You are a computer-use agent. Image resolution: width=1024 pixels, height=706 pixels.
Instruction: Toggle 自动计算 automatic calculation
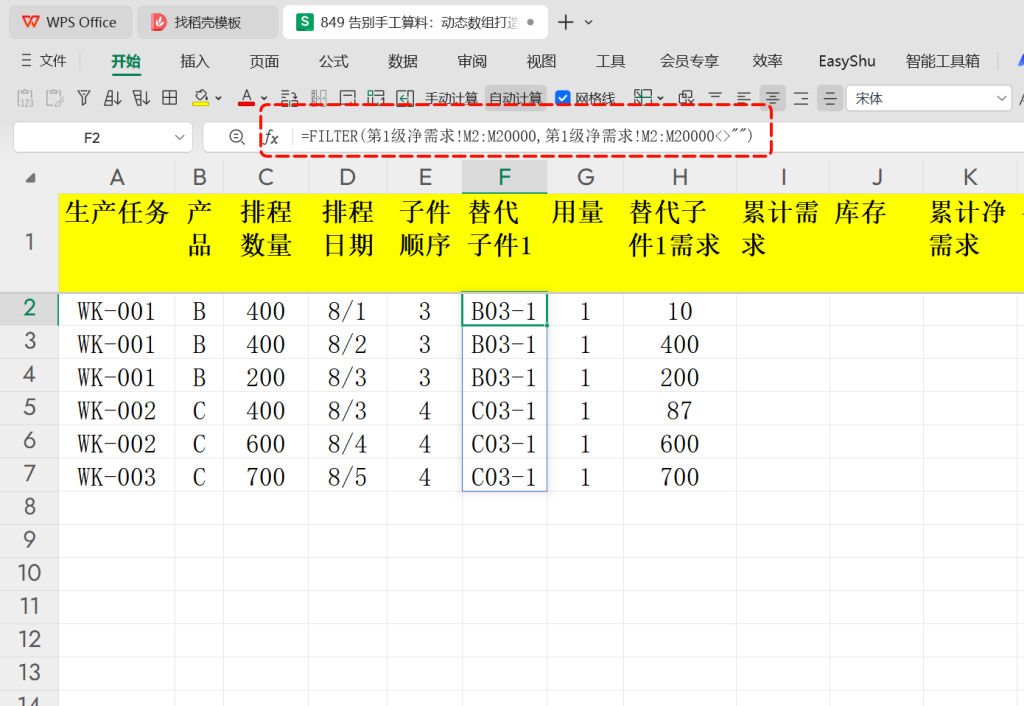pos(515,99)
